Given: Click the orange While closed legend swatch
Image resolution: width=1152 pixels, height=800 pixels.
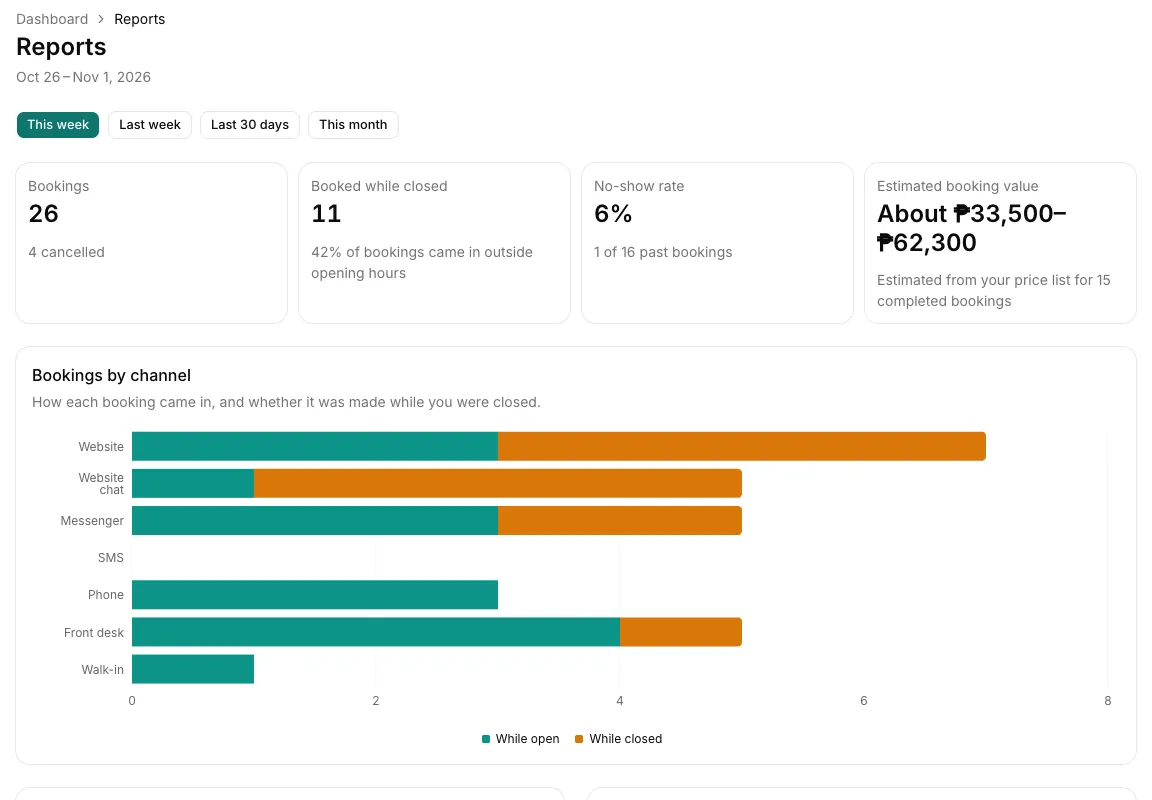Looking at the screenshot, I should [x=579, y=739].
